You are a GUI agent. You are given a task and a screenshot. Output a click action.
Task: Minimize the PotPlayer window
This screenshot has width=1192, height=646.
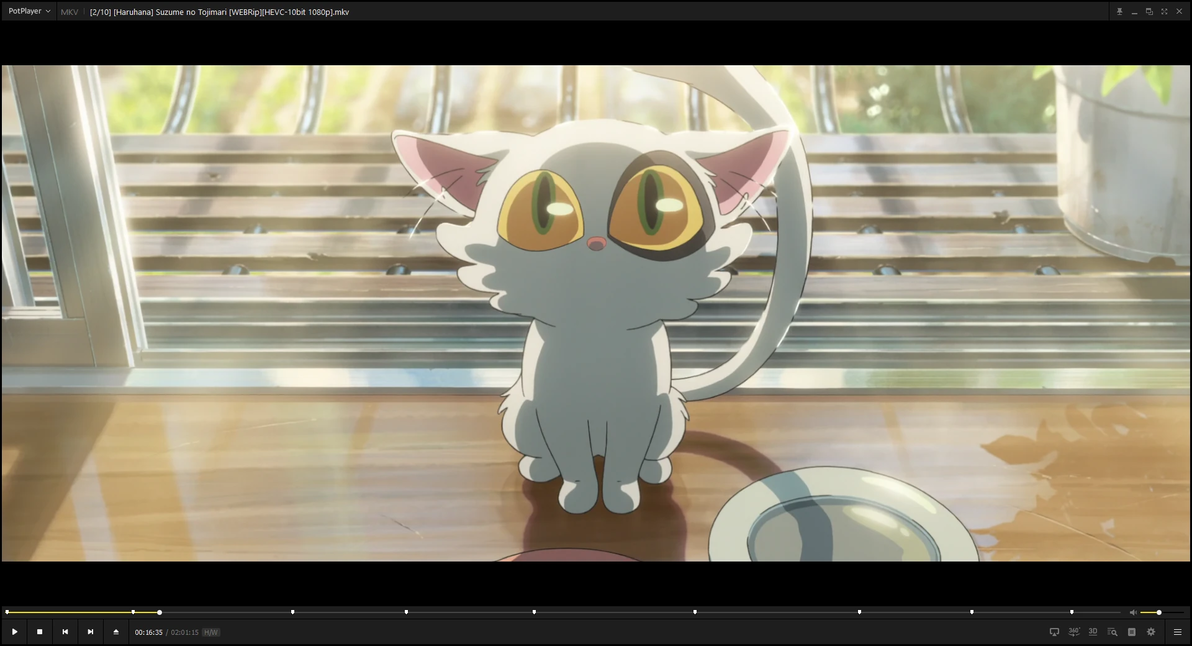coord(1134,11)
